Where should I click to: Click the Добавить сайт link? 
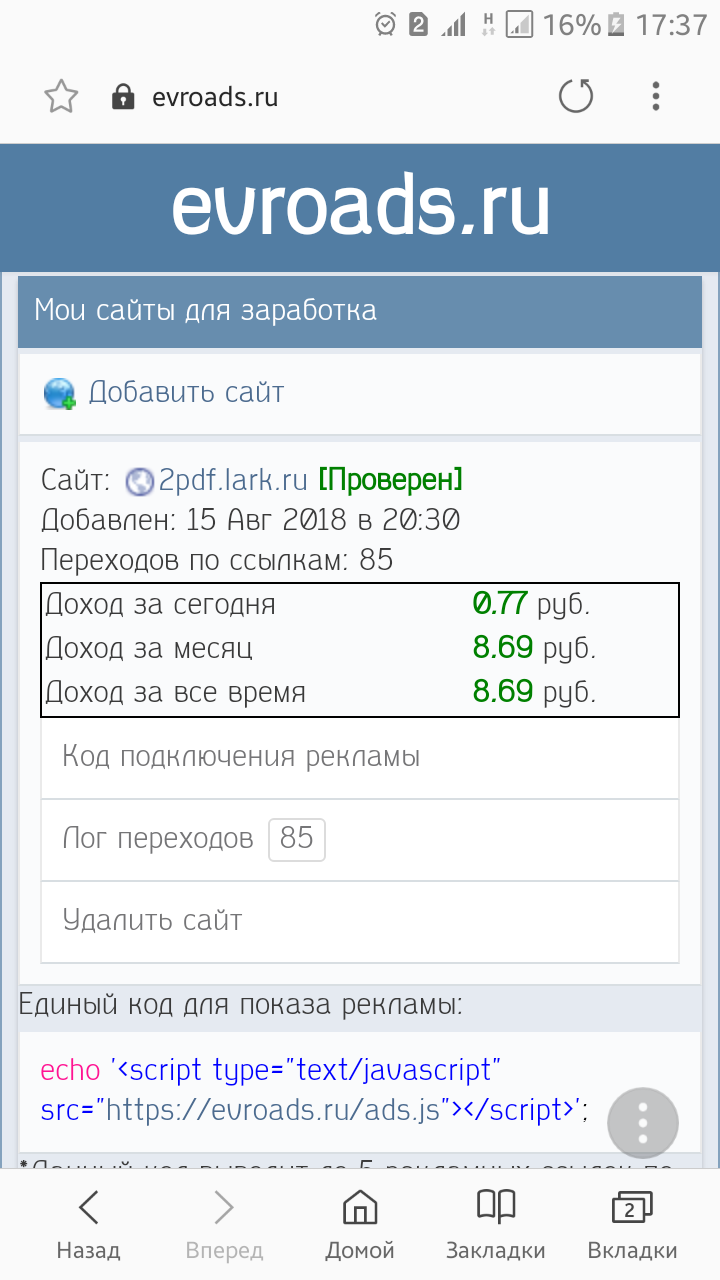tap(186, 392)
